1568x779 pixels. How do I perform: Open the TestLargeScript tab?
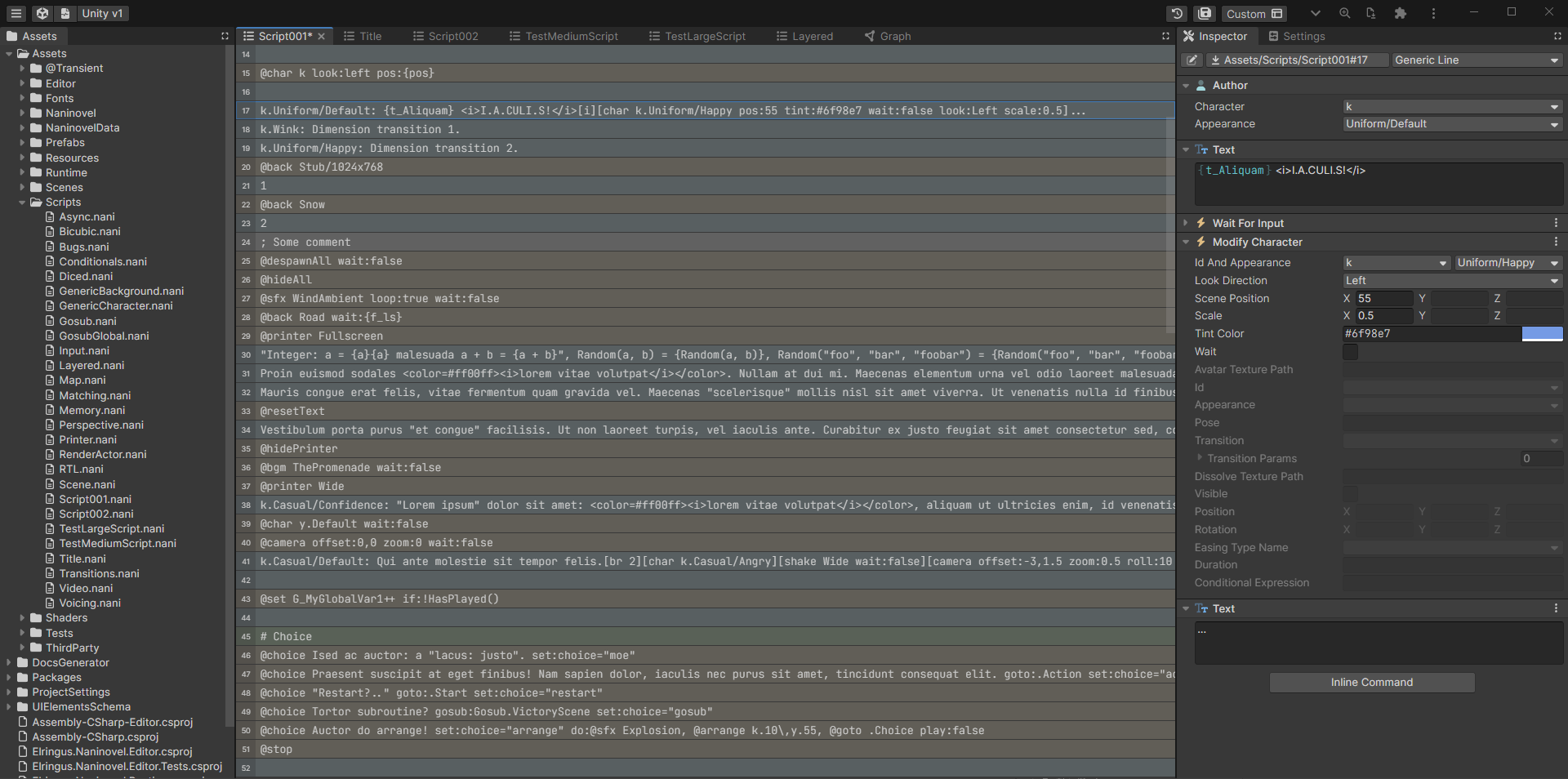(x=697, y=36)
